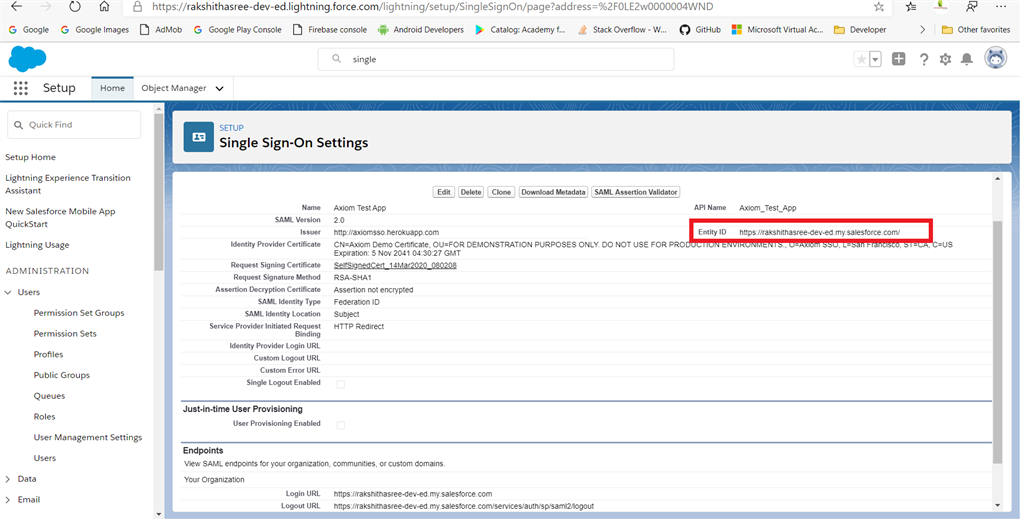Open Permission Sets in the sidebar

coord(65,334)
